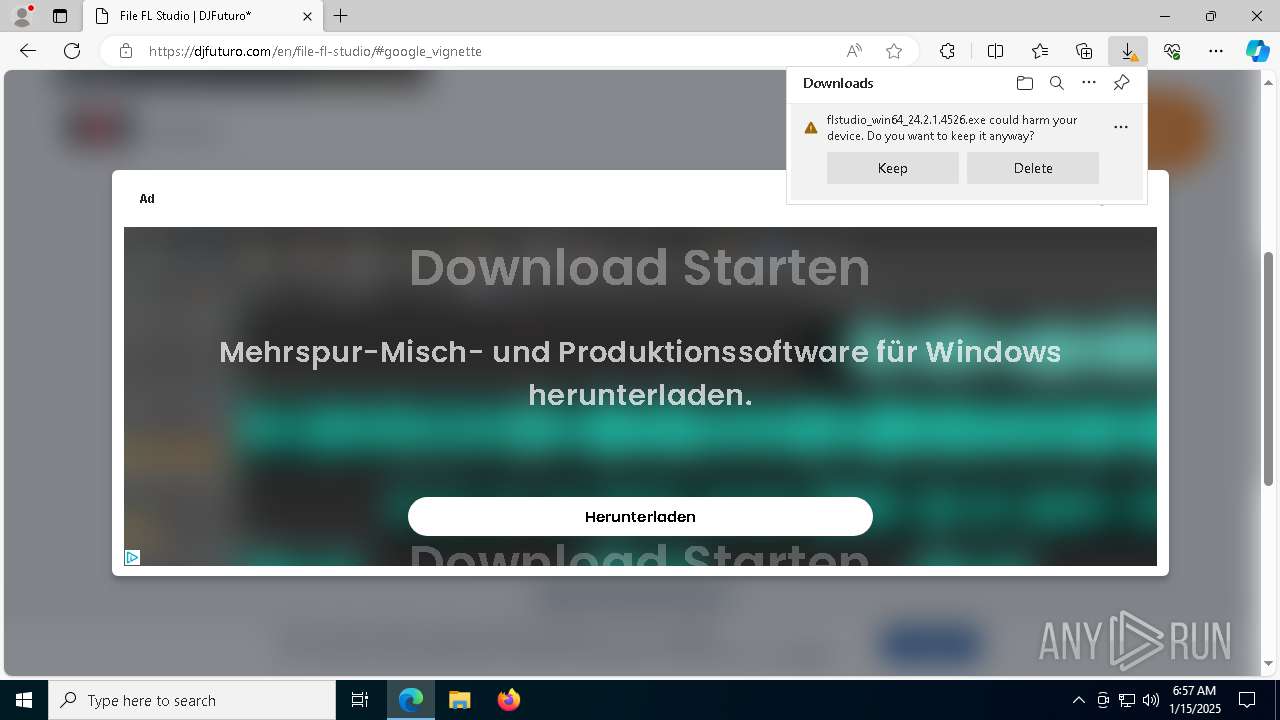This screenshot has width=1280, height=720.
Task: Open more actions for flstudio download item
Action: [x=1121, y=127]
